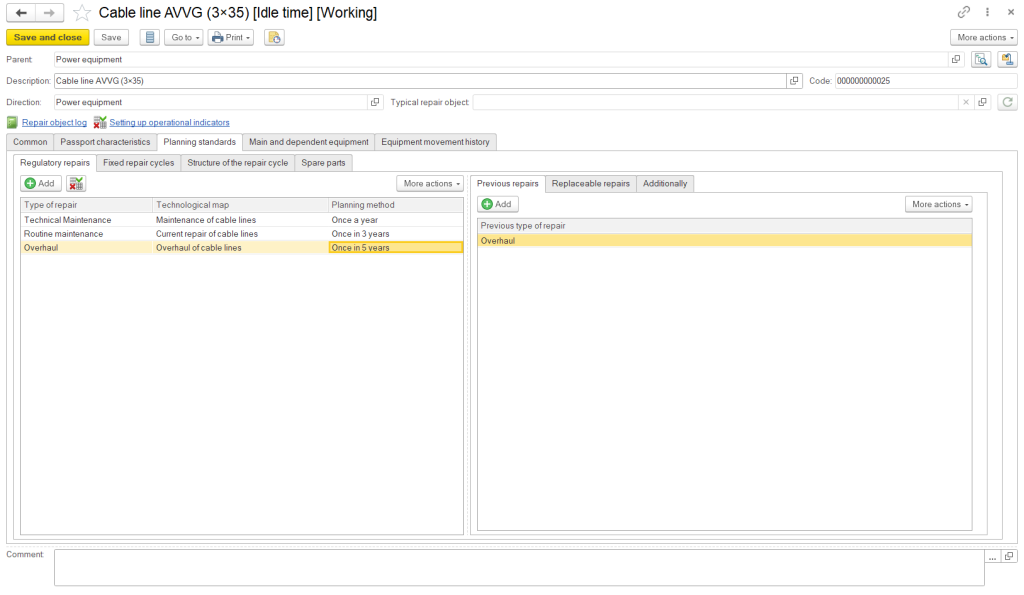
Task: Expand the Print dropdown menu
Action: point(230,37)
